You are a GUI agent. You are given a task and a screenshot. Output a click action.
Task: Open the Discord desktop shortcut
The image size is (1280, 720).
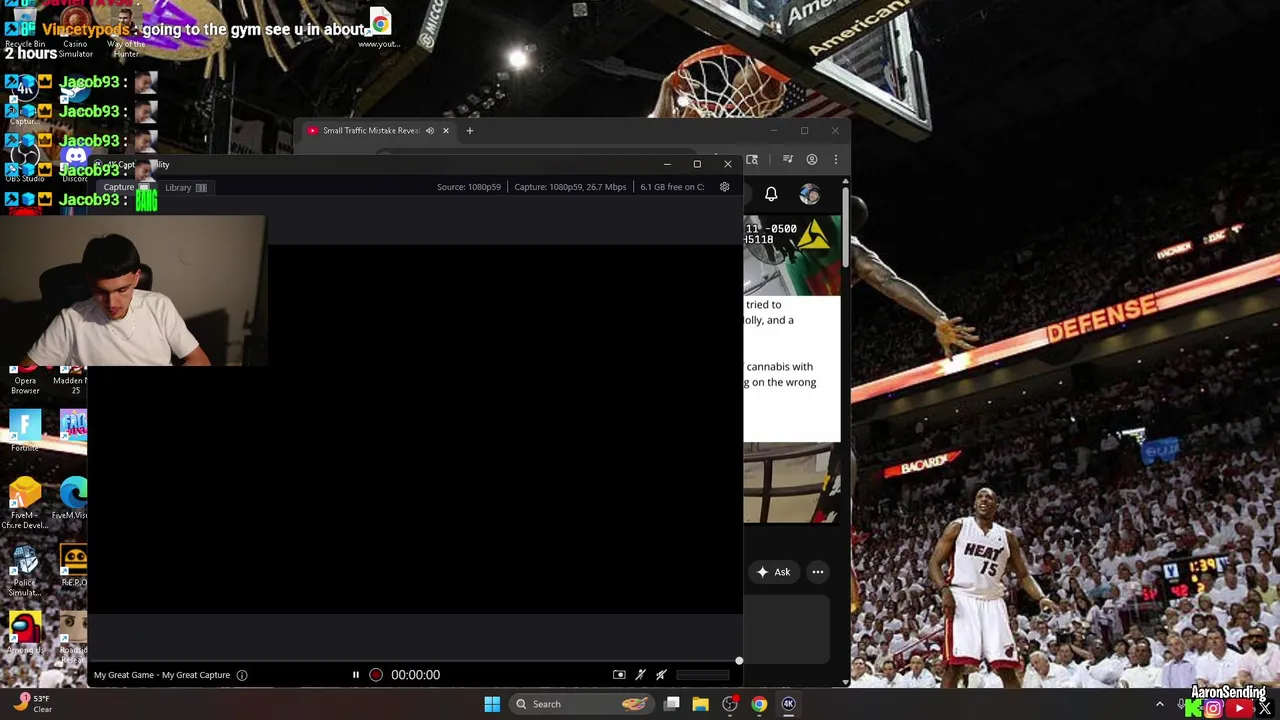click(x=75, y=163)
